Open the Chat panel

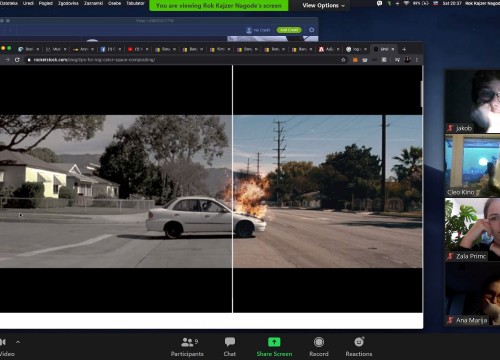[230, 347]
